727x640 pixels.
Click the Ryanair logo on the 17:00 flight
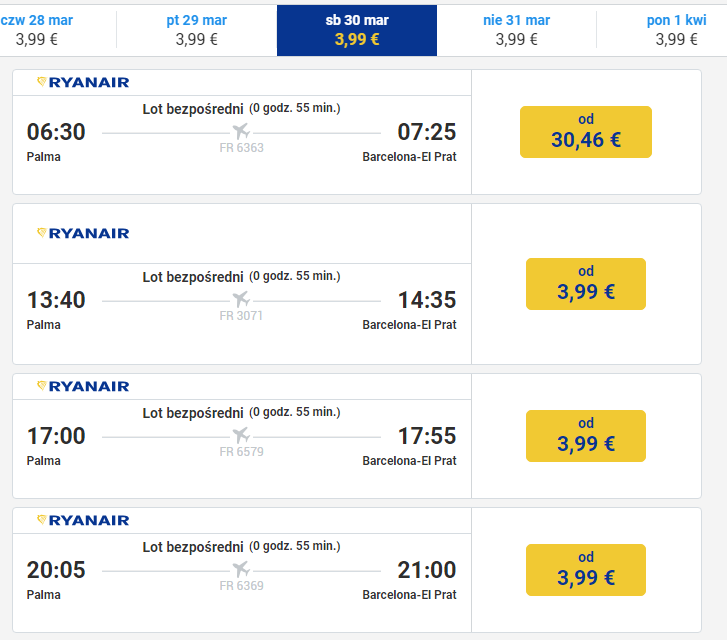[x=83, y=386]
